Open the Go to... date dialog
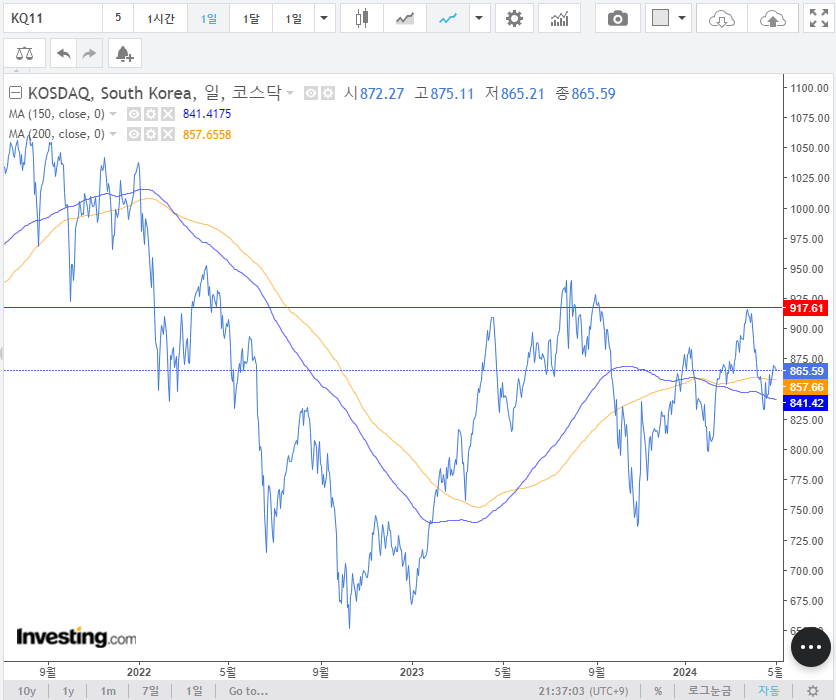This screenshot has width=836, height=700. (x=248, y=691)
